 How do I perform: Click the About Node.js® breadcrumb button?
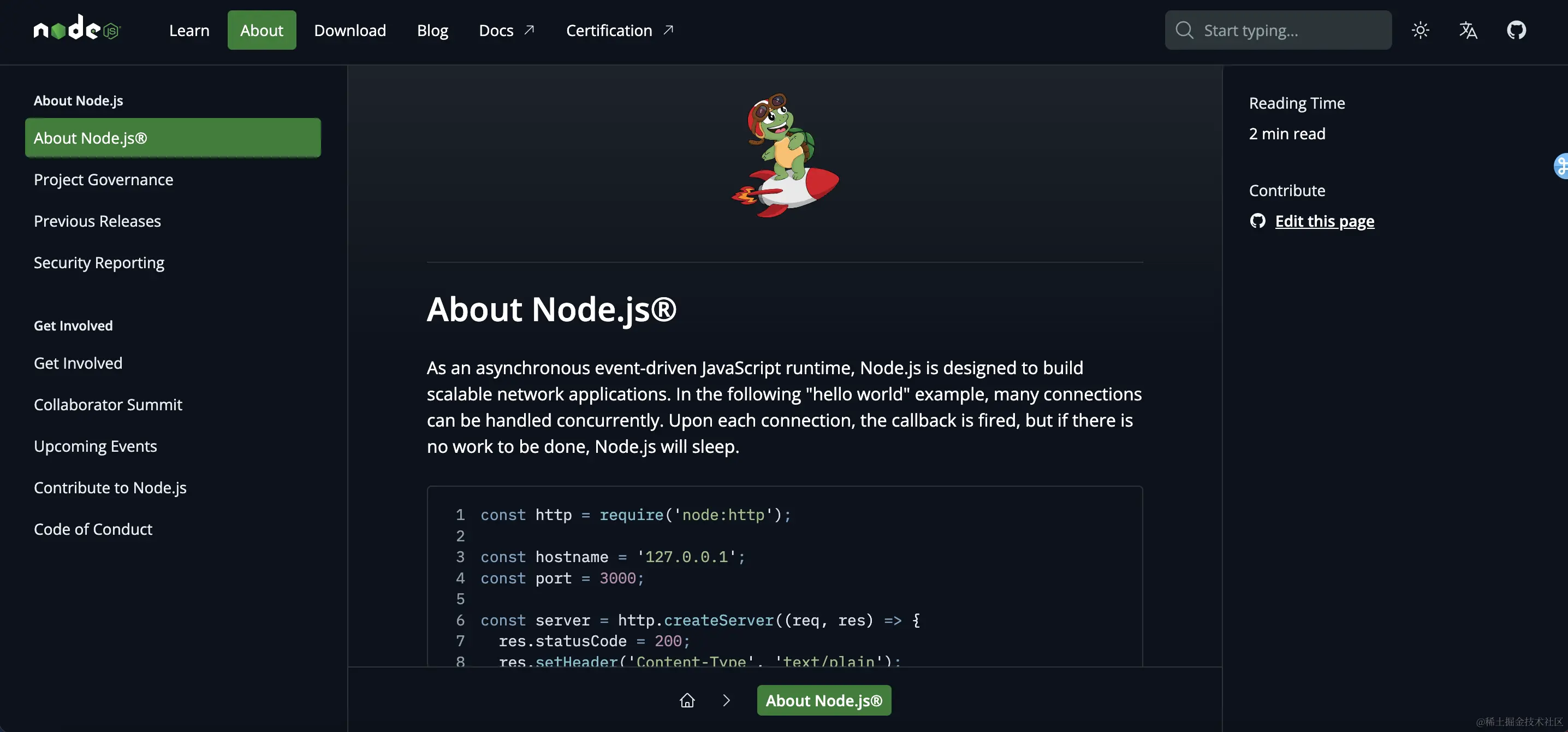823,700
